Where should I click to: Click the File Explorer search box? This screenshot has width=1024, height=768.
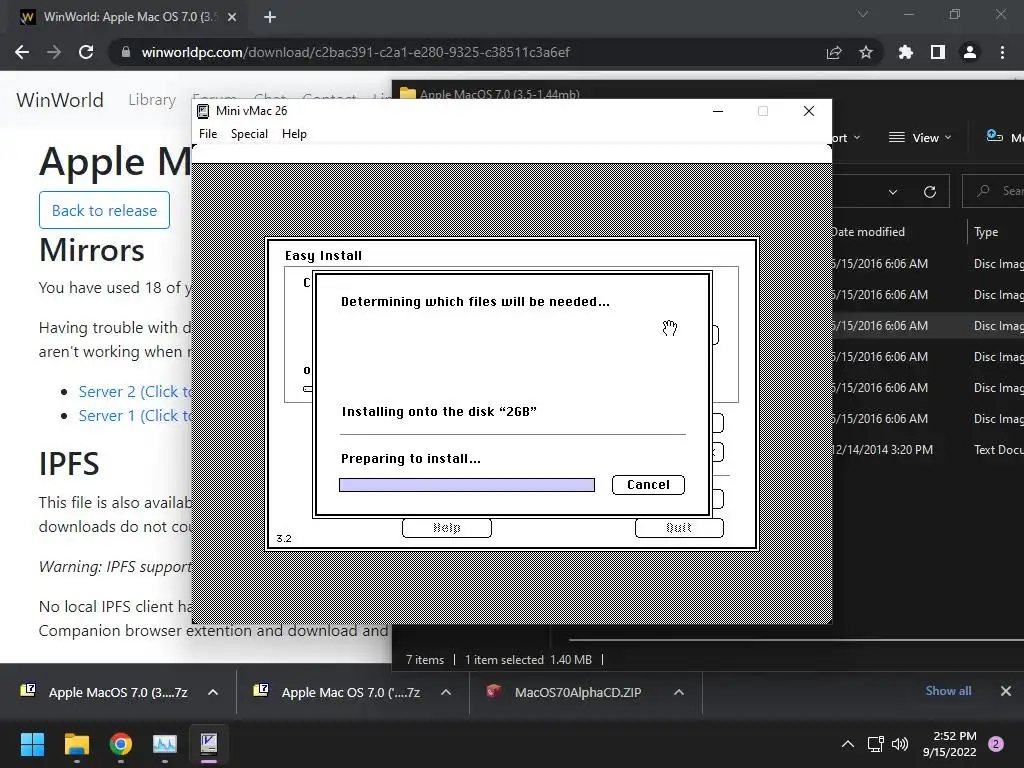click(994, 191)
